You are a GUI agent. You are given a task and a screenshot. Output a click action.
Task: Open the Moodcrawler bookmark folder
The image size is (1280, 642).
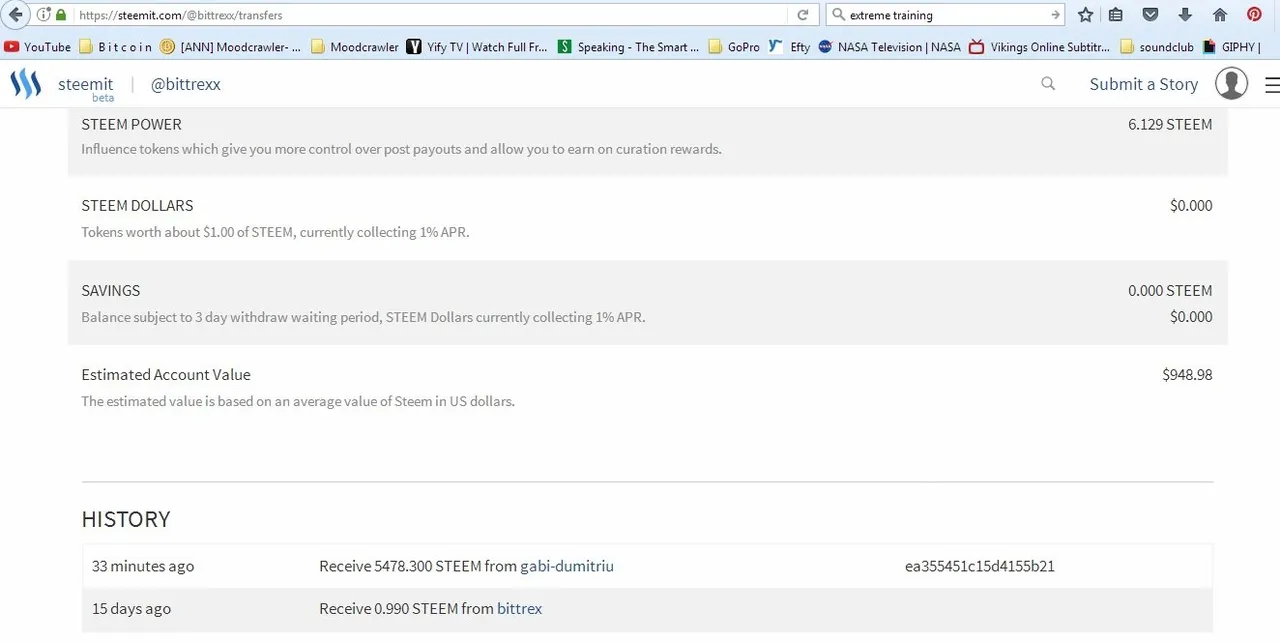tap(354, 47)
